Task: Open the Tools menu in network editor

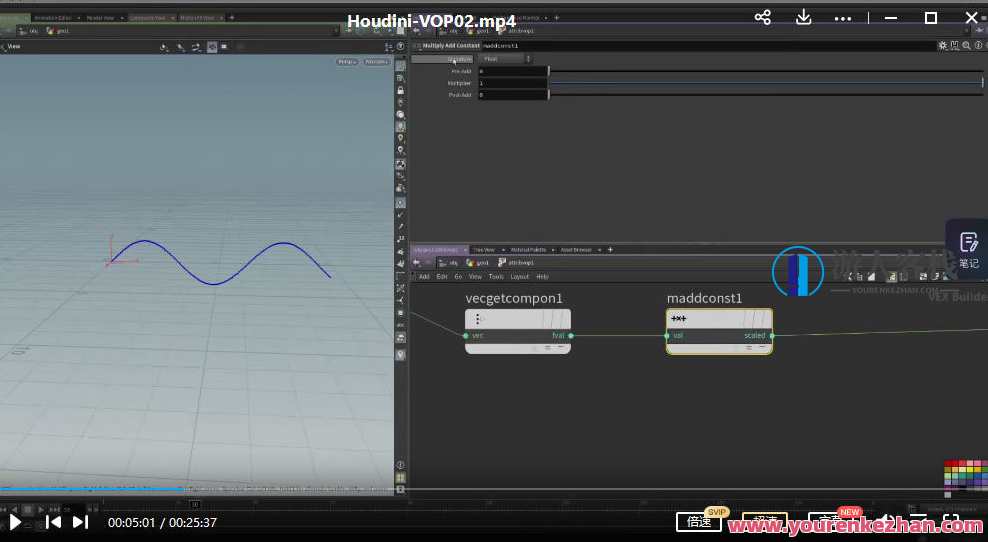Action: coord(496,277)
